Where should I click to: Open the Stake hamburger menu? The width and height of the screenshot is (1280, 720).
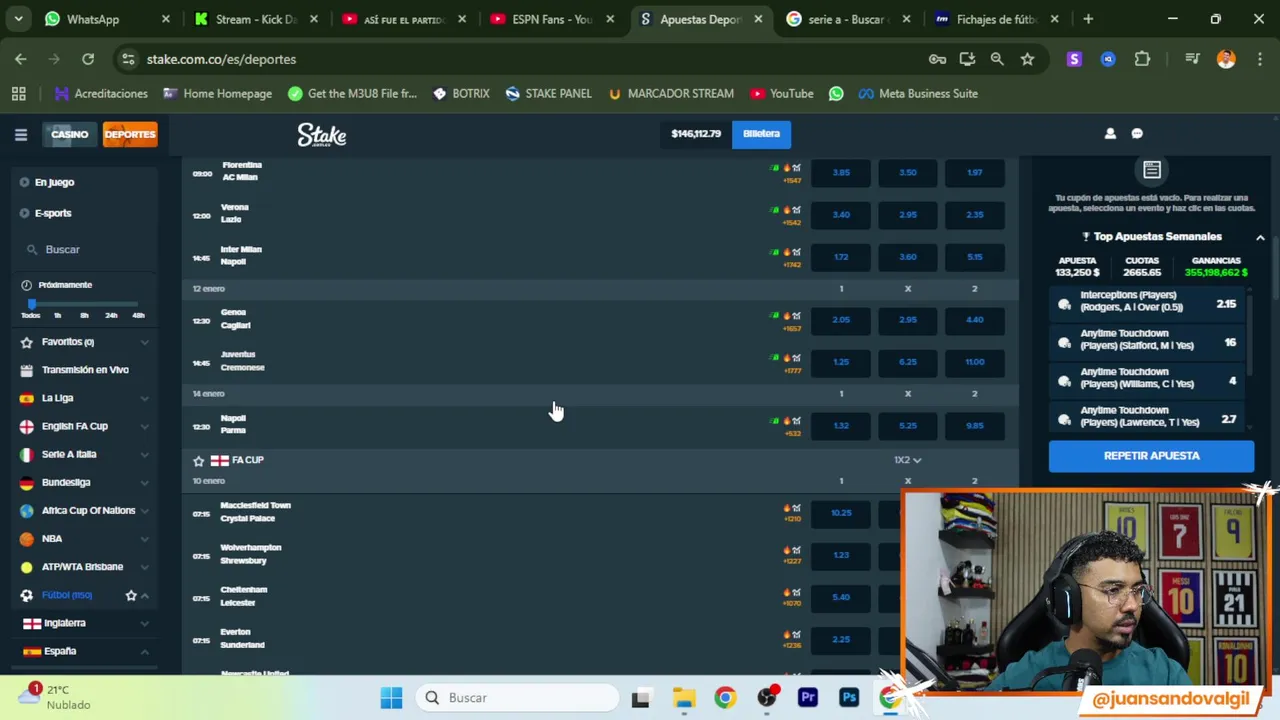coord(20,134)
